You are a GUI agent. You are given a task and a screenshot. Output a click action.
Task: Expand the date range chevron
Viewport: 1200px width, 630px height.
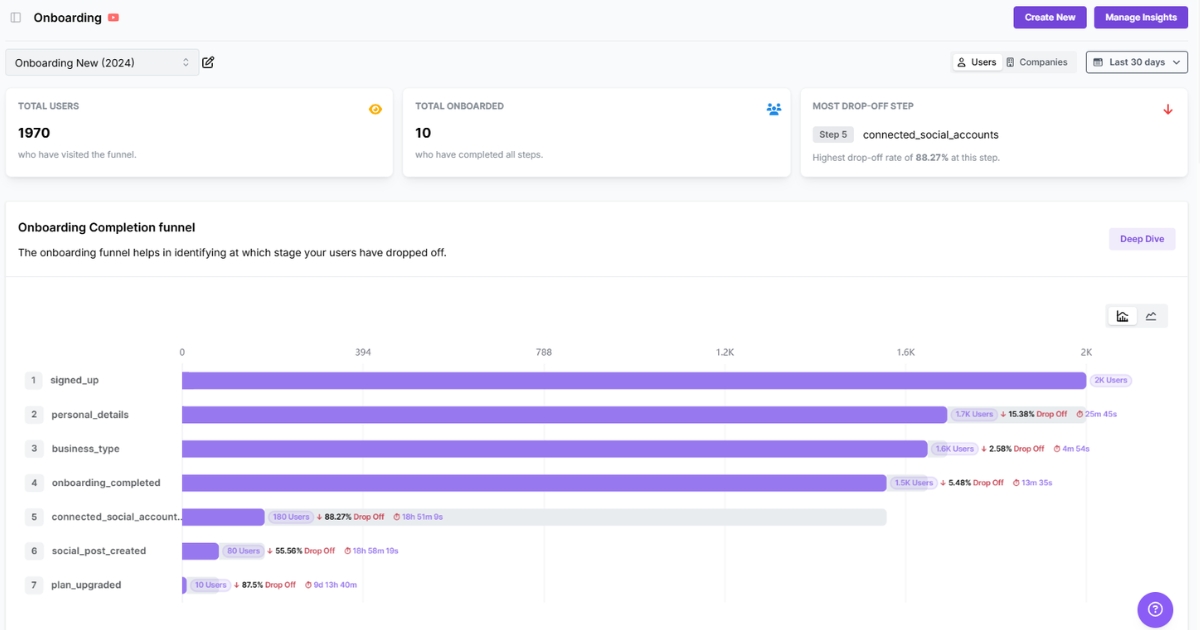click(x=1176, y=61)
